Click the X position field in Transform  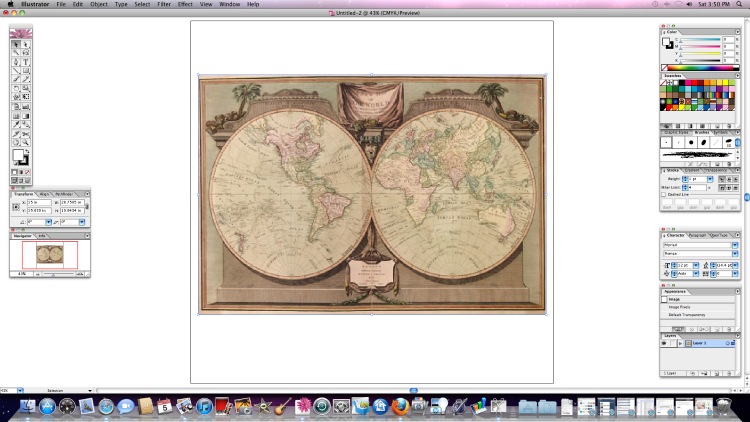40,203
